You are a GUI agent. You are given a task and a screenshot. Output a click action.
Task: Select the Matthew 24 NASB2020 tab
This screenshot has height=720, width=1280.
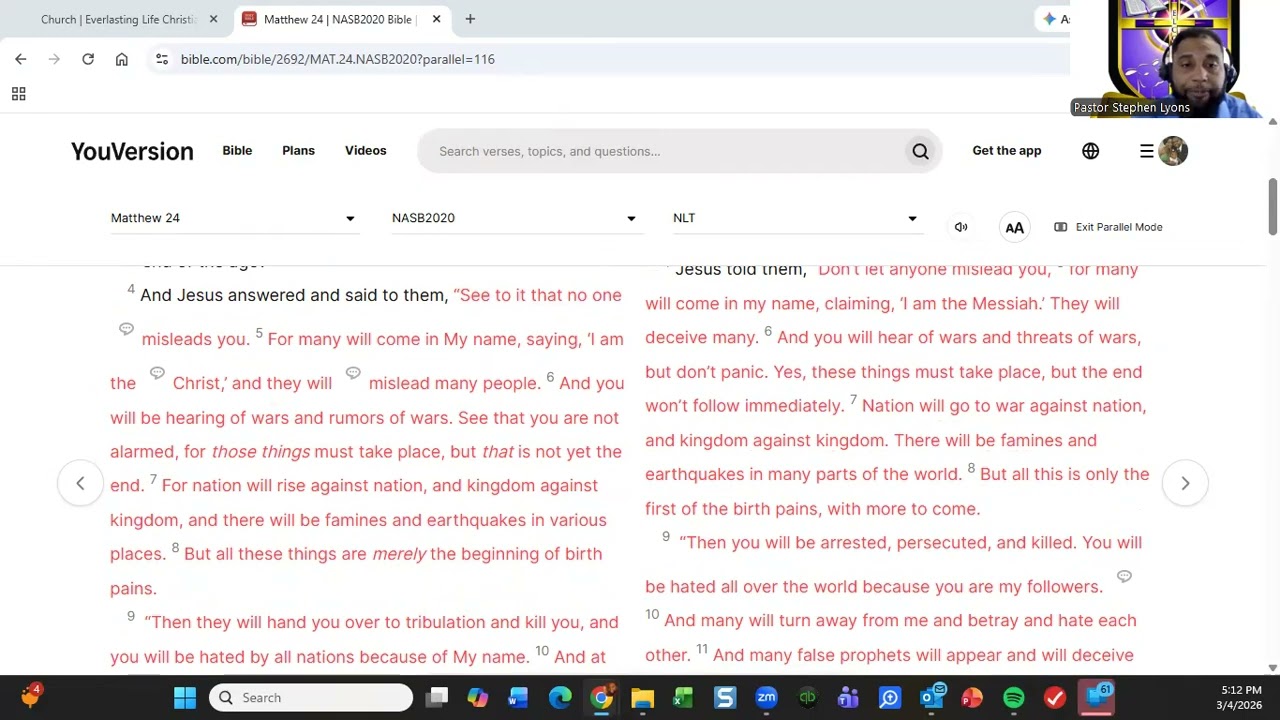point(340,19)
